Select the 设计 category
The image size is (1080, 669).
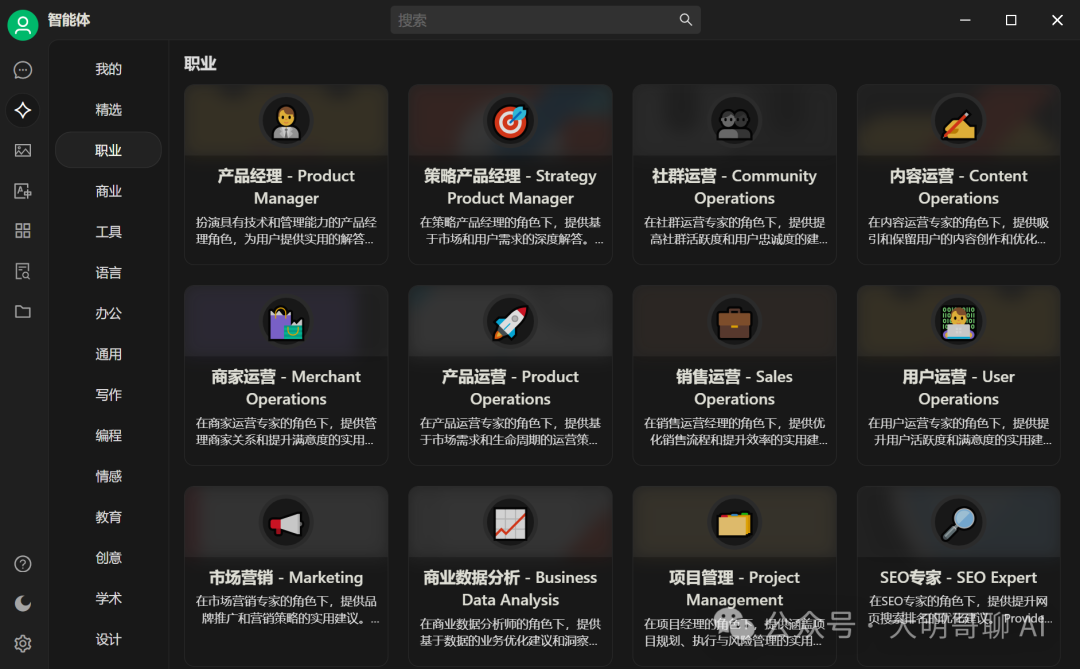coord(108,639)
